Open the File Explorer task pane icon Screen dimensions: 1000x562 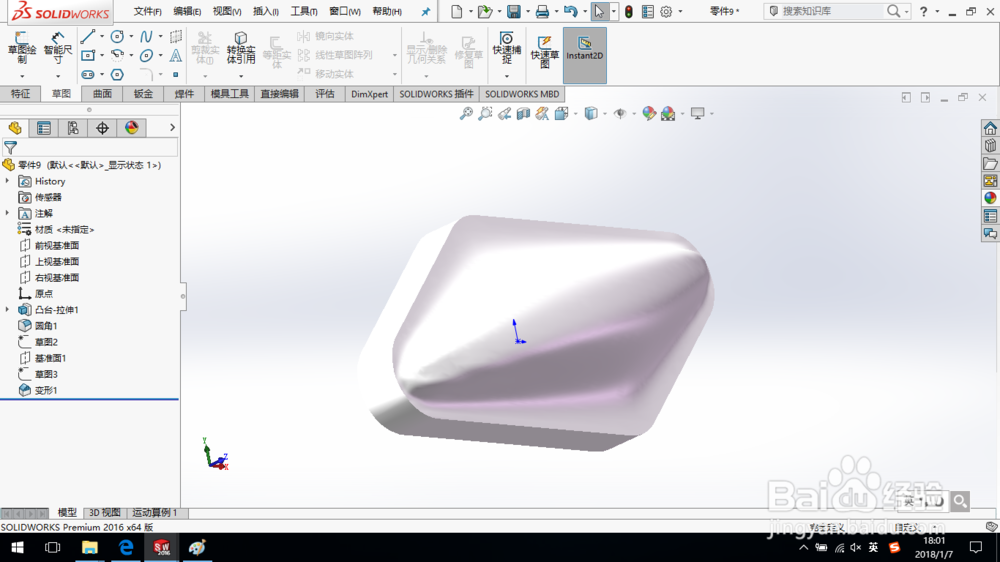pos(990,164)
